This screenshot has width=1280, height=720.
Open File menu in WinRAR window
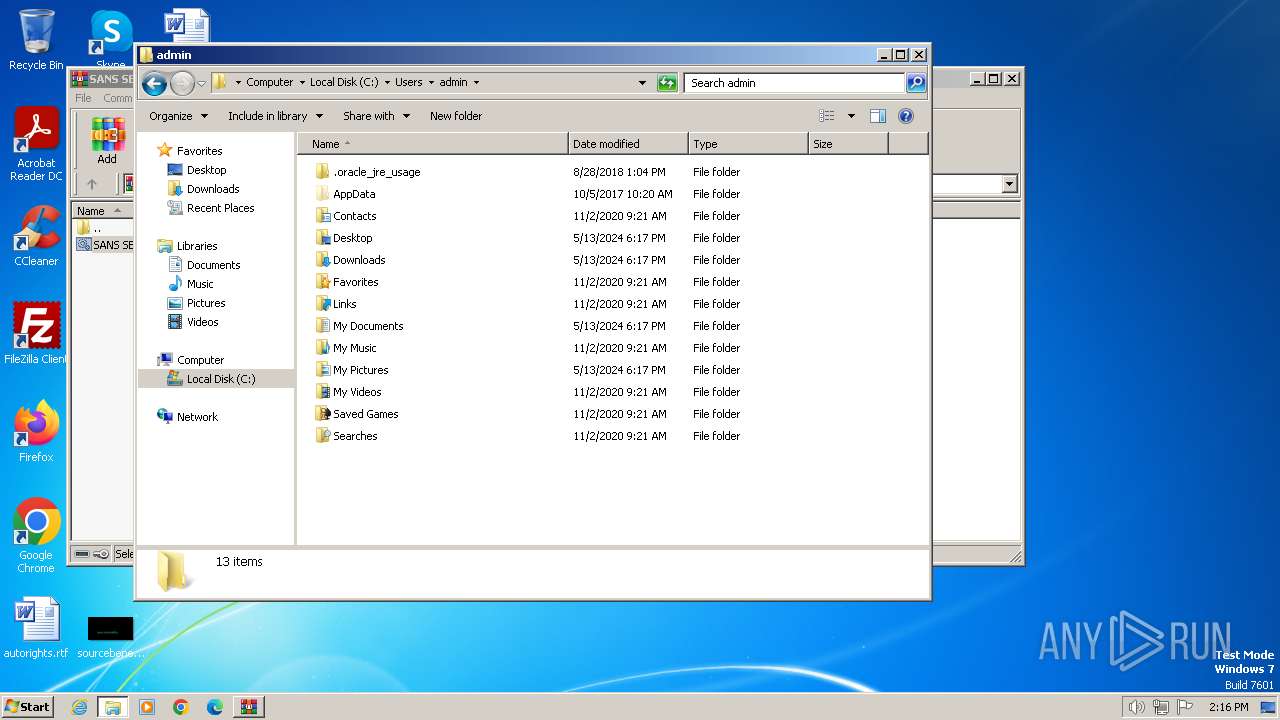(x=83, y=98)
